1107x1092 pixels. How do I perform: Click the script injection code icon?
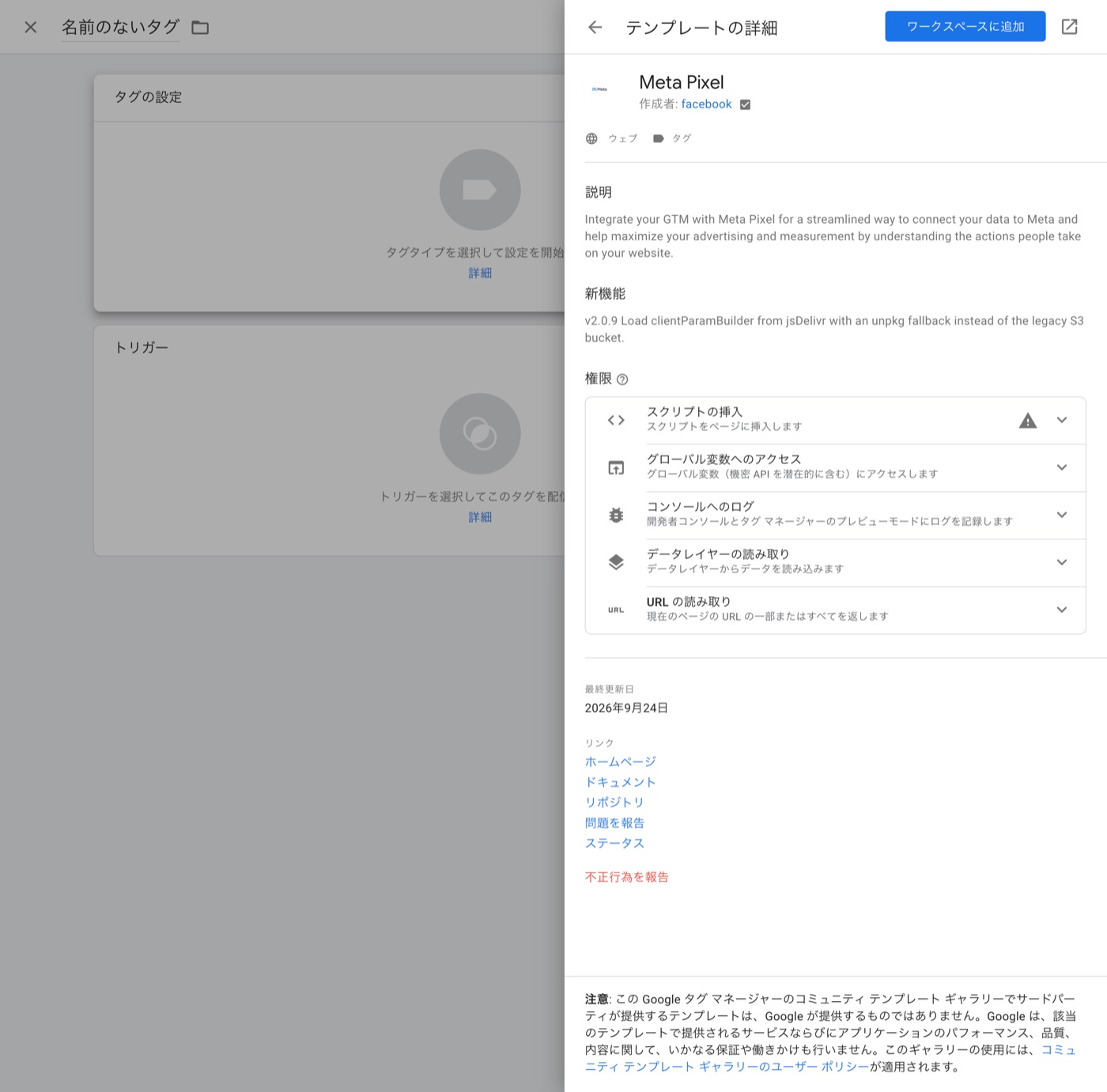tap(616, 420)
